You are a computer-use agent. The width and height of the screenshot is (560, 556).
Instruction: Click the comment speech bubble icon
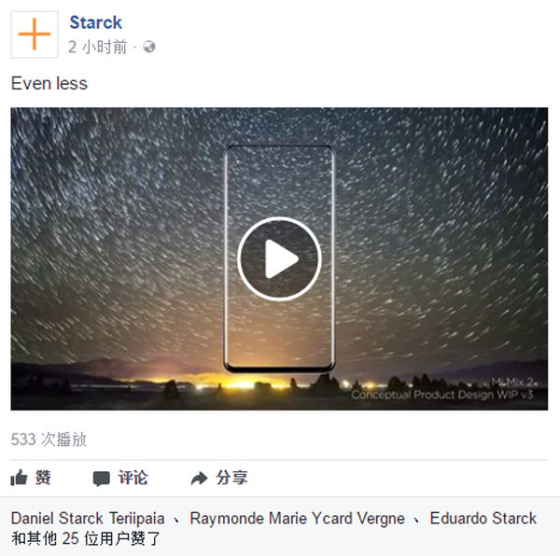pyautogui.click(x=101, y=478)
